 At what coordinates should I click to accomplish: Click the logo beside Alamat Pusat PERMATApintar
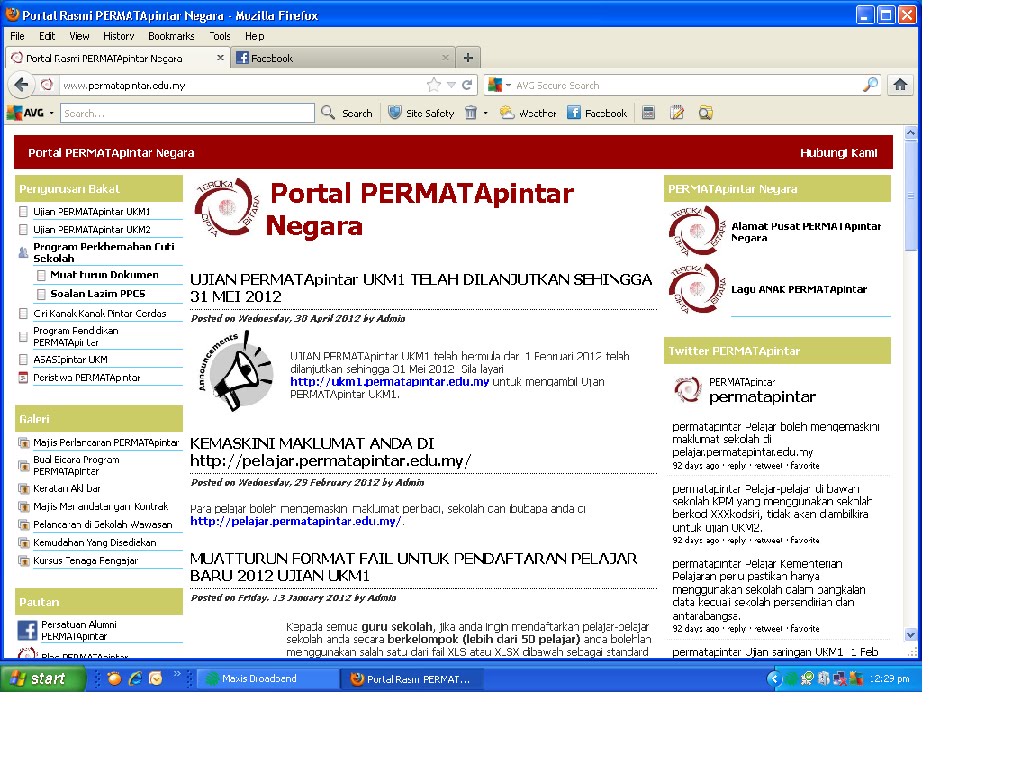click(697, 231)
